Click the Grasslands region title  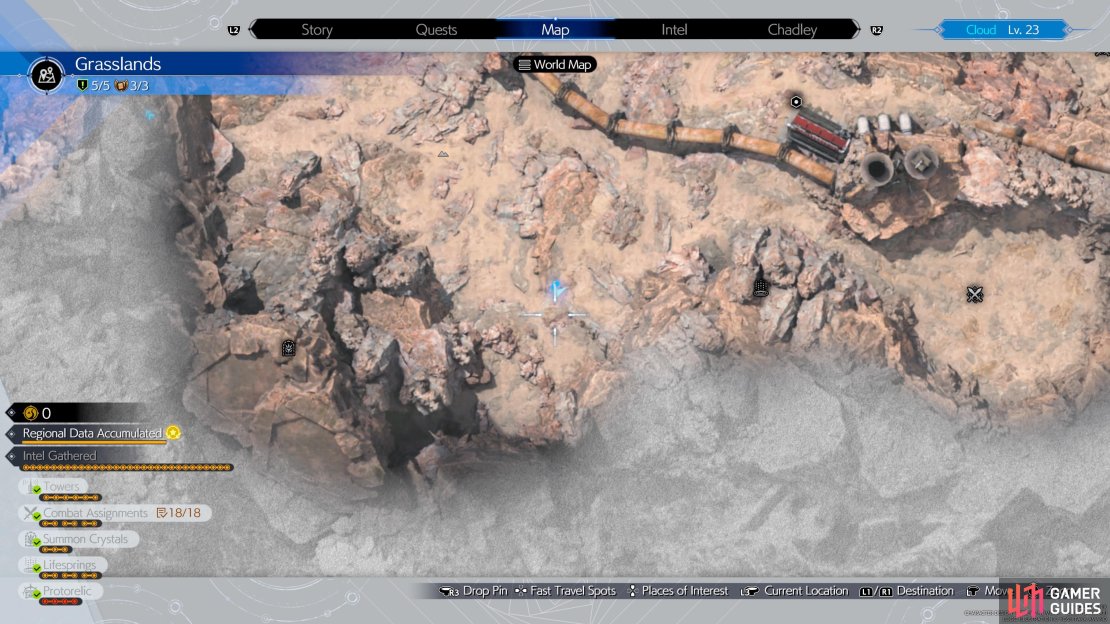tap(118, 64)
